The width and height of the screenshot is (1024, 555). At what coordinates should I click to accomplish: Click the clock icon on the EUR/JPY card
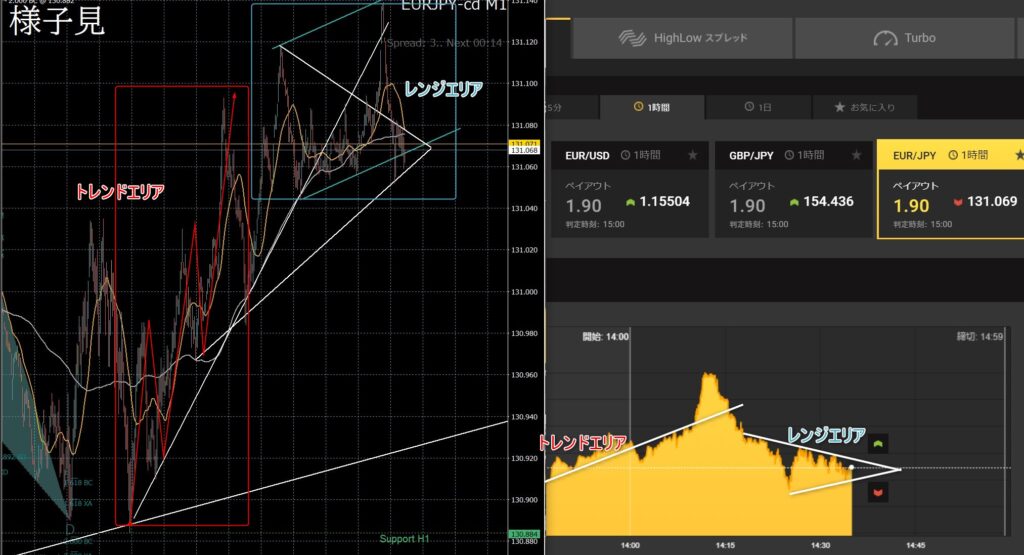953,155
